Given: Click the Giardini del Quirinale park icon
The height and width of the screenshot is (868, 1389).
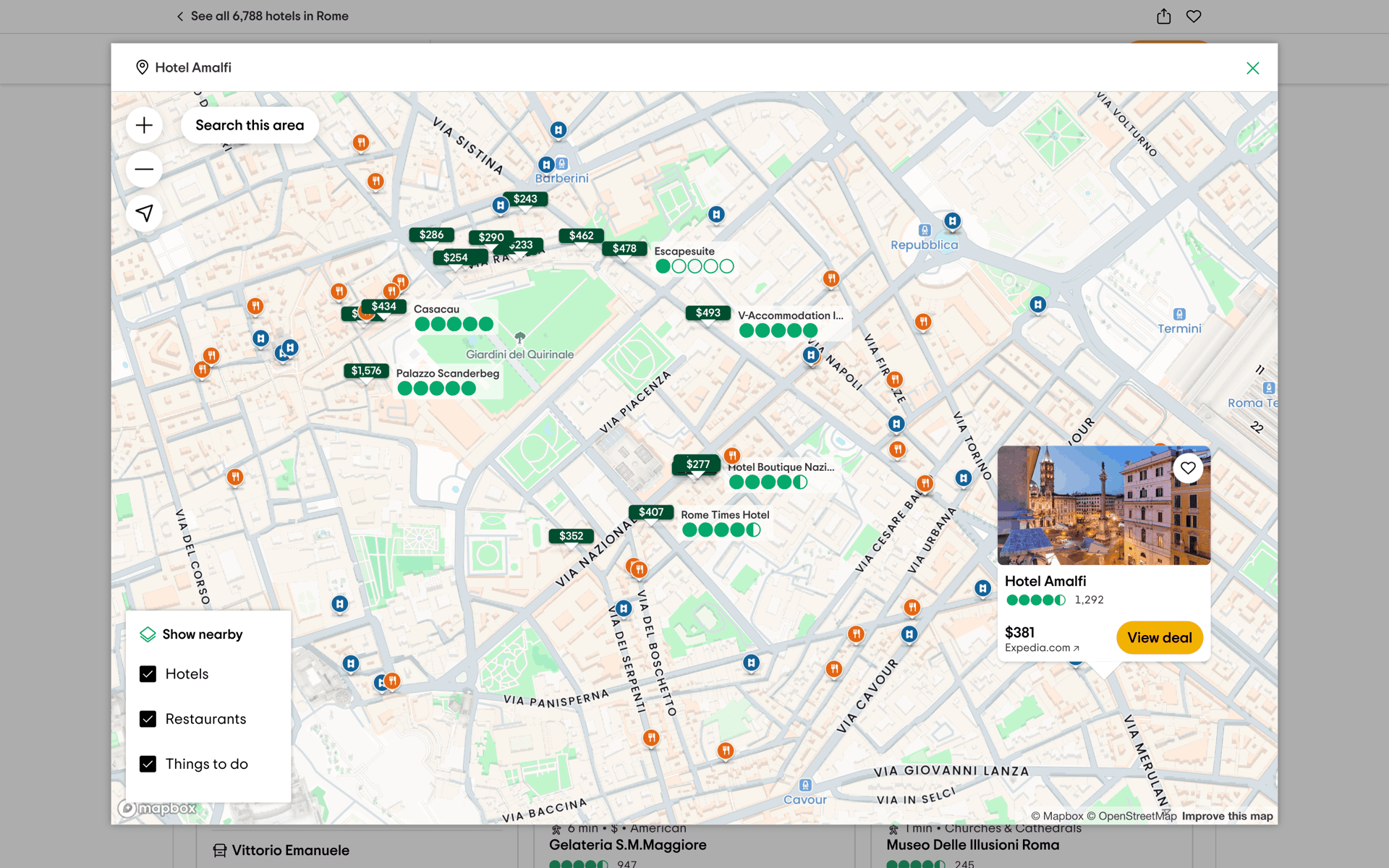Looking at the screenshot, I should [x=519, y=338].
